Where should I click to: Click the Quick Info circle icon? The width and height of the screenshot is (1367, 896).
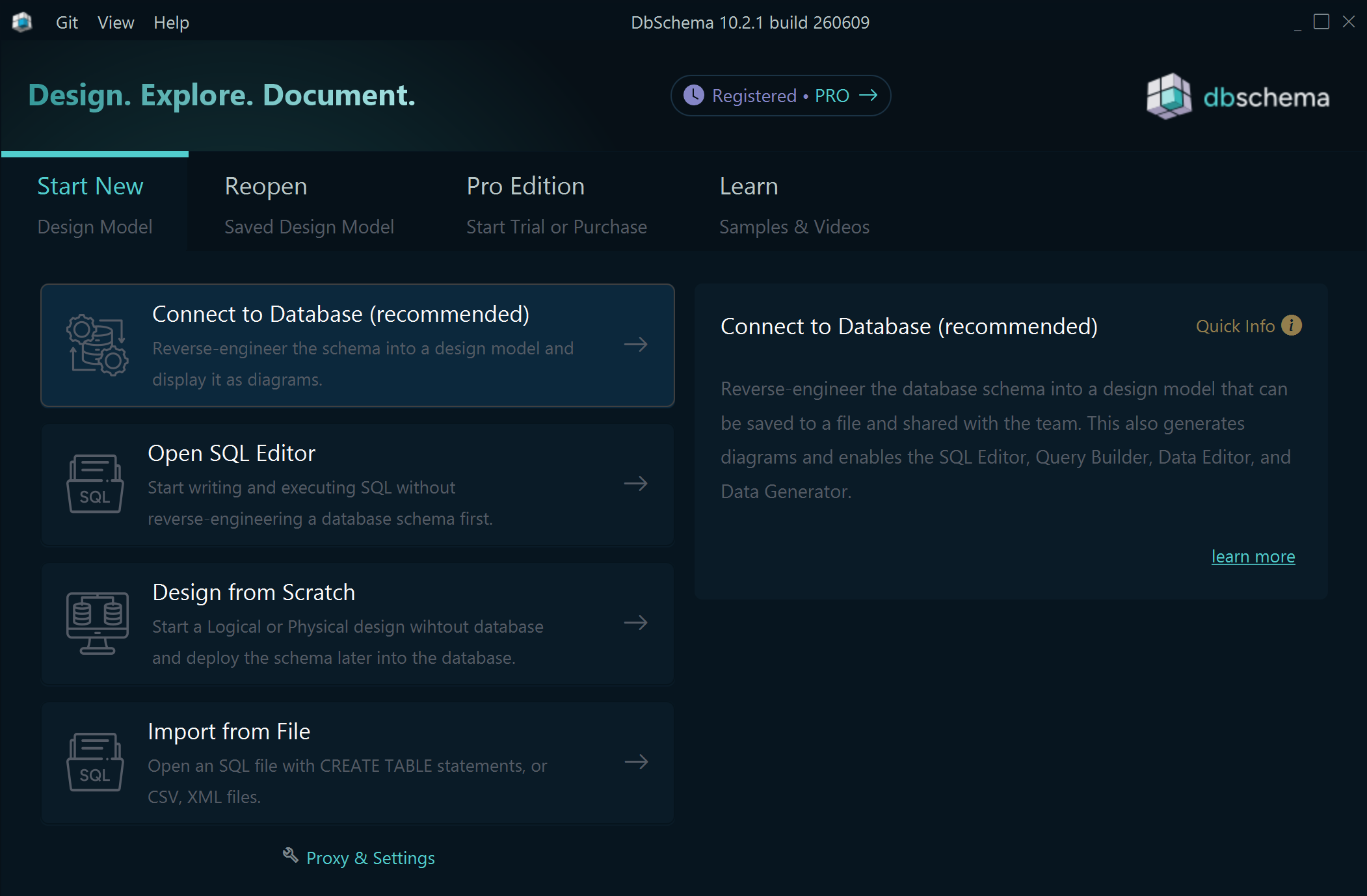pyautogui.click(x=1292, y=325)
